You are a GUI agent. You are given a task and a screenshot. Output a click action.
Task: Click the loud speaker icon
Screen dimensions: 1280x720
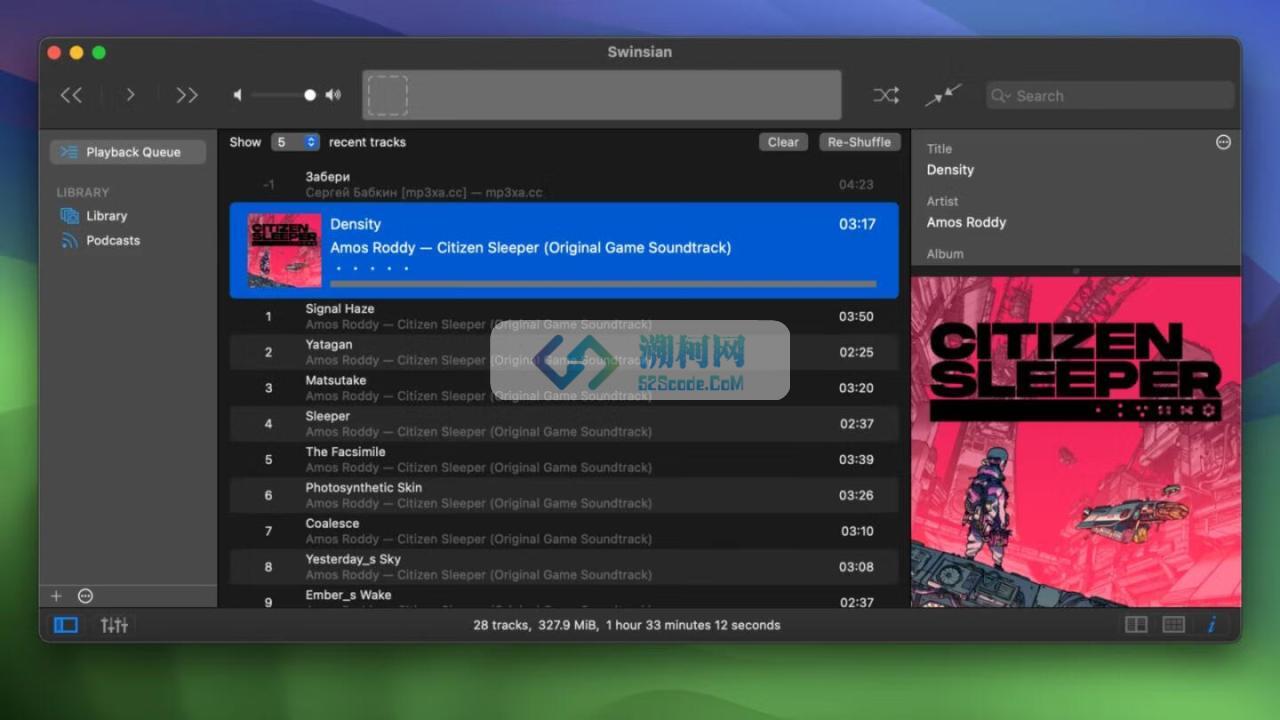(333, 95)
